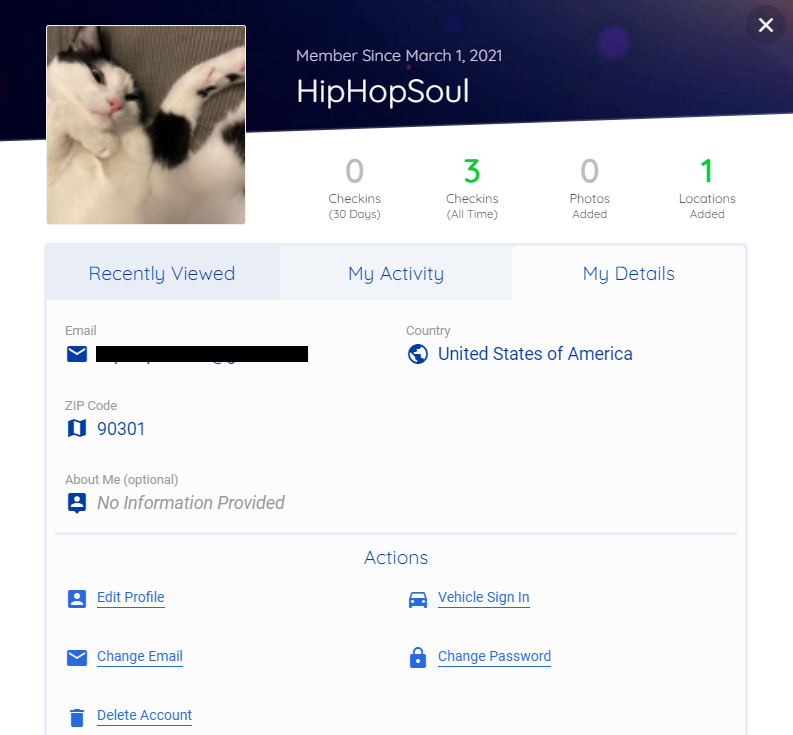Click the profile icon beside Edit Profile
Image resolution: width=793 pixels, height=735 pixels.
[77, 599]
